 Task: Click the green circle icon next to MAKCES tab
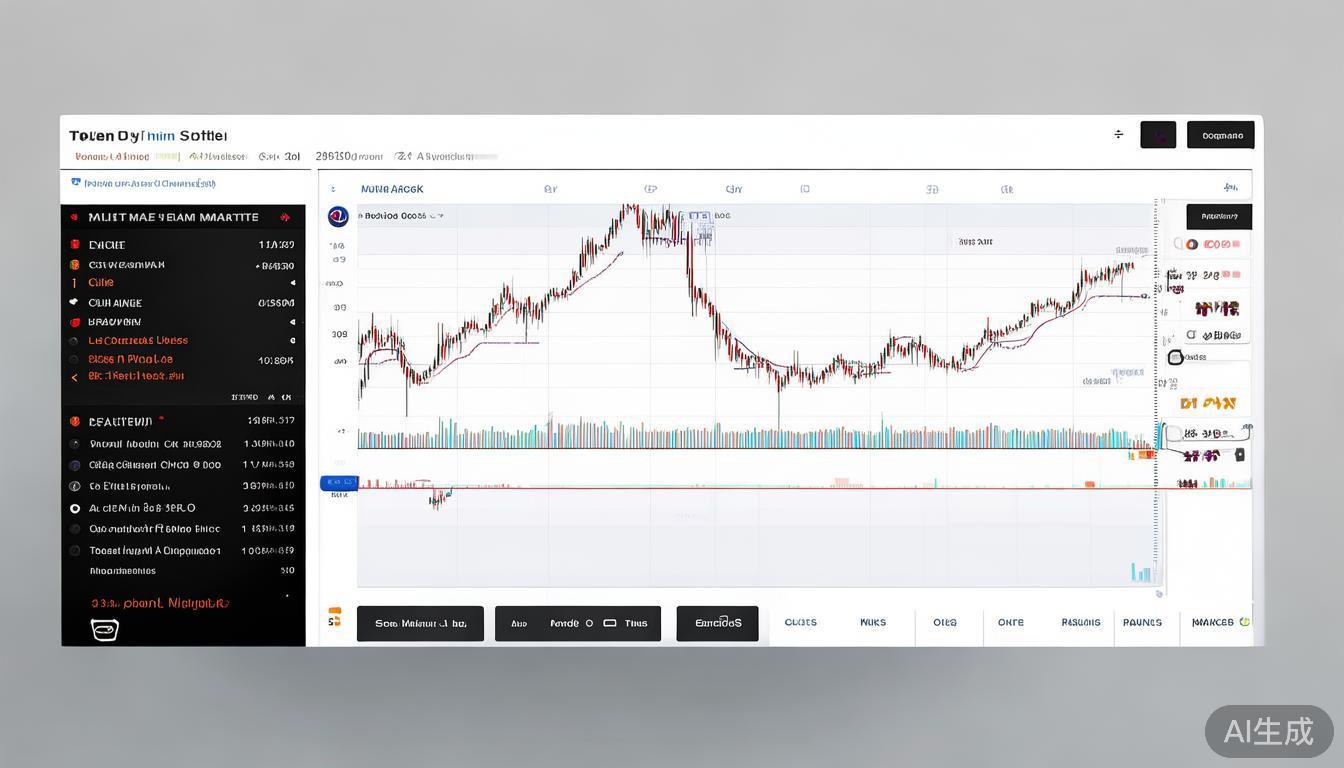click(x=1244, y=622)
